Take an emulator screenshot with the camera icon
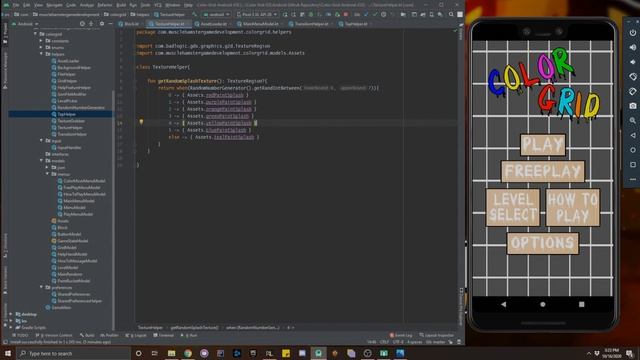Screen dimensions: 640x360 coord(633,106)
